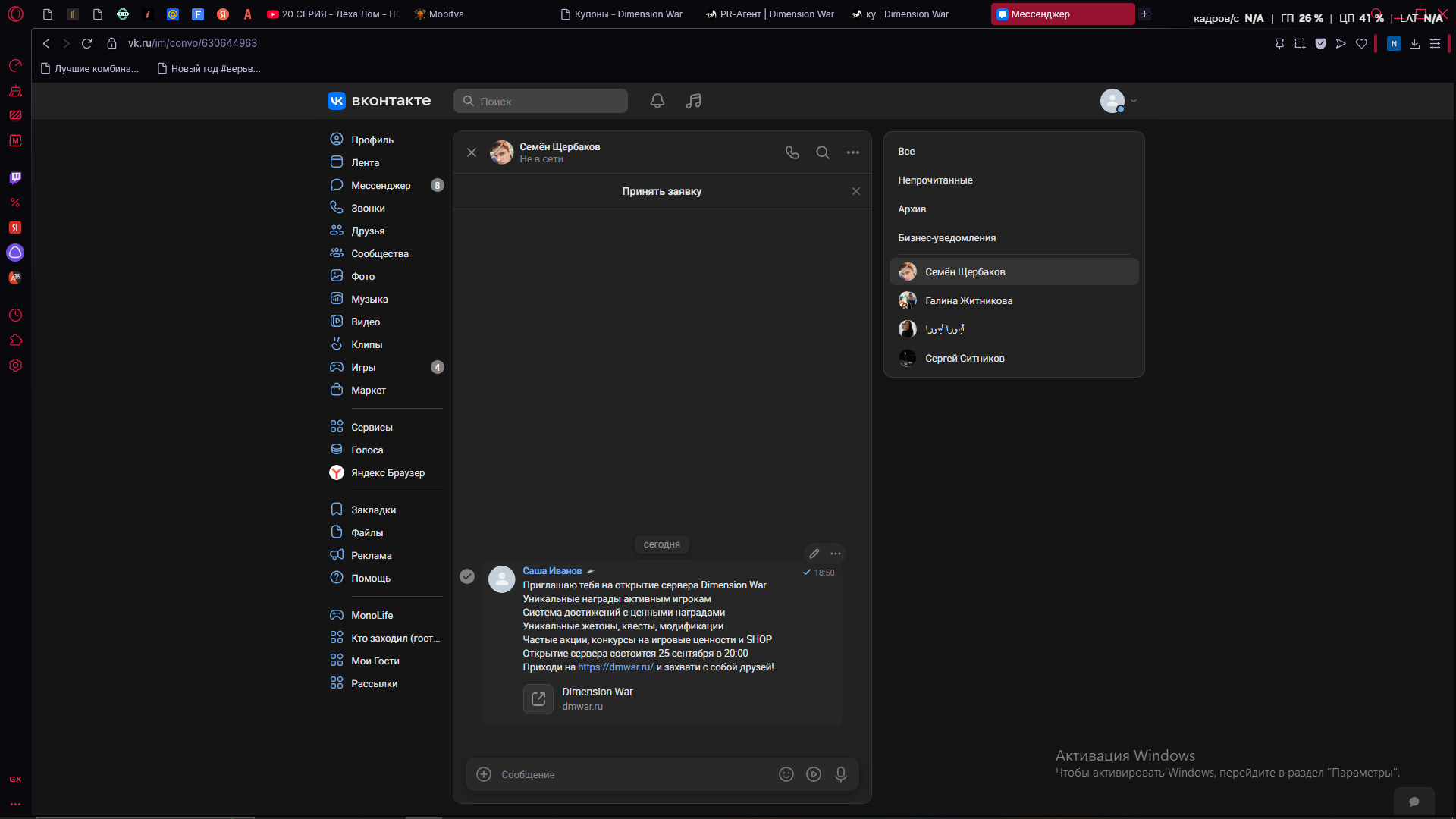The image size is (1456, 819).
Task: Record a video message
Action: point(814,774)
